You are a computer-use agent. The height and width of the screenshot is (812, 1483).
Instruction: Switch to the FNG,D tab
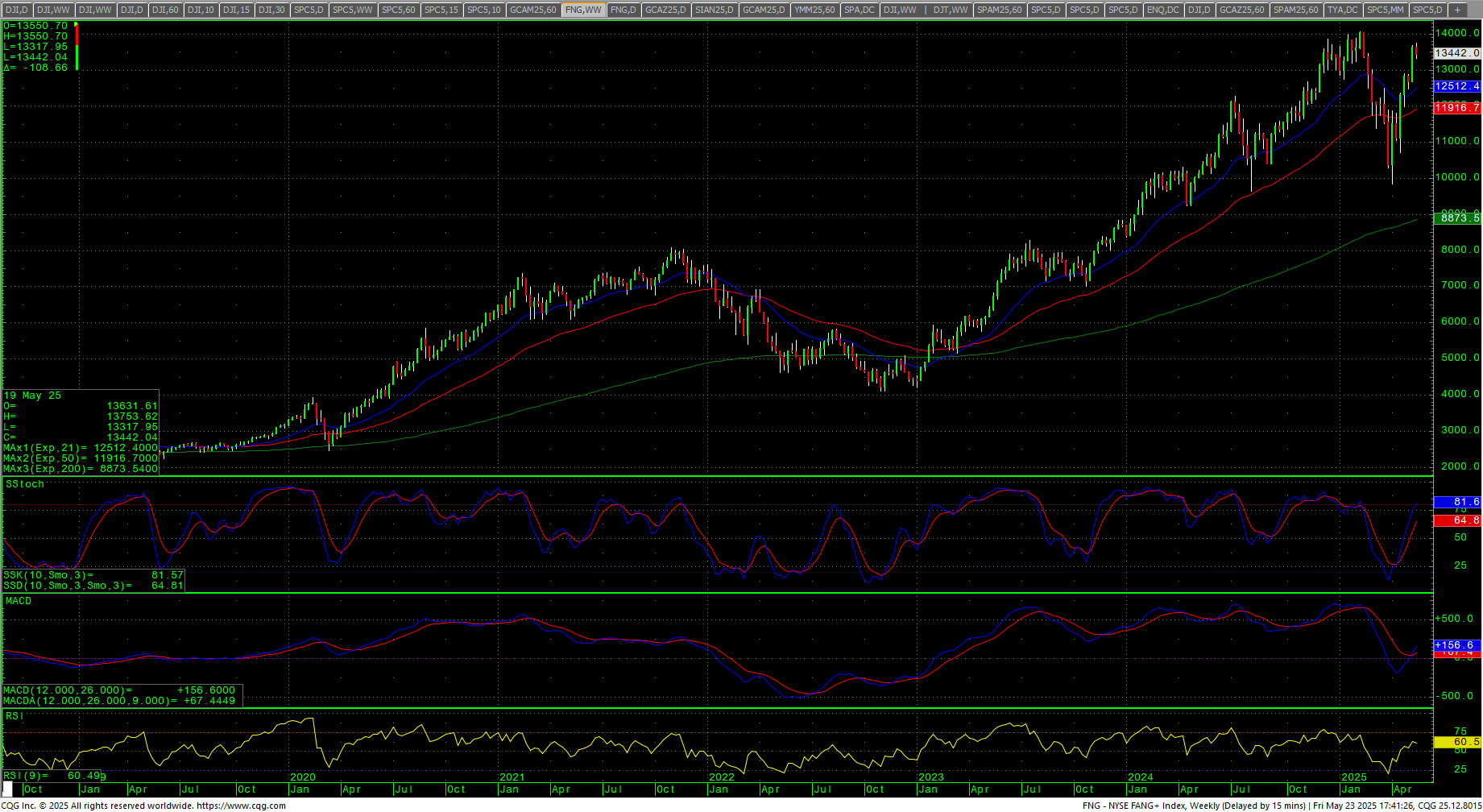coord(623,10)
